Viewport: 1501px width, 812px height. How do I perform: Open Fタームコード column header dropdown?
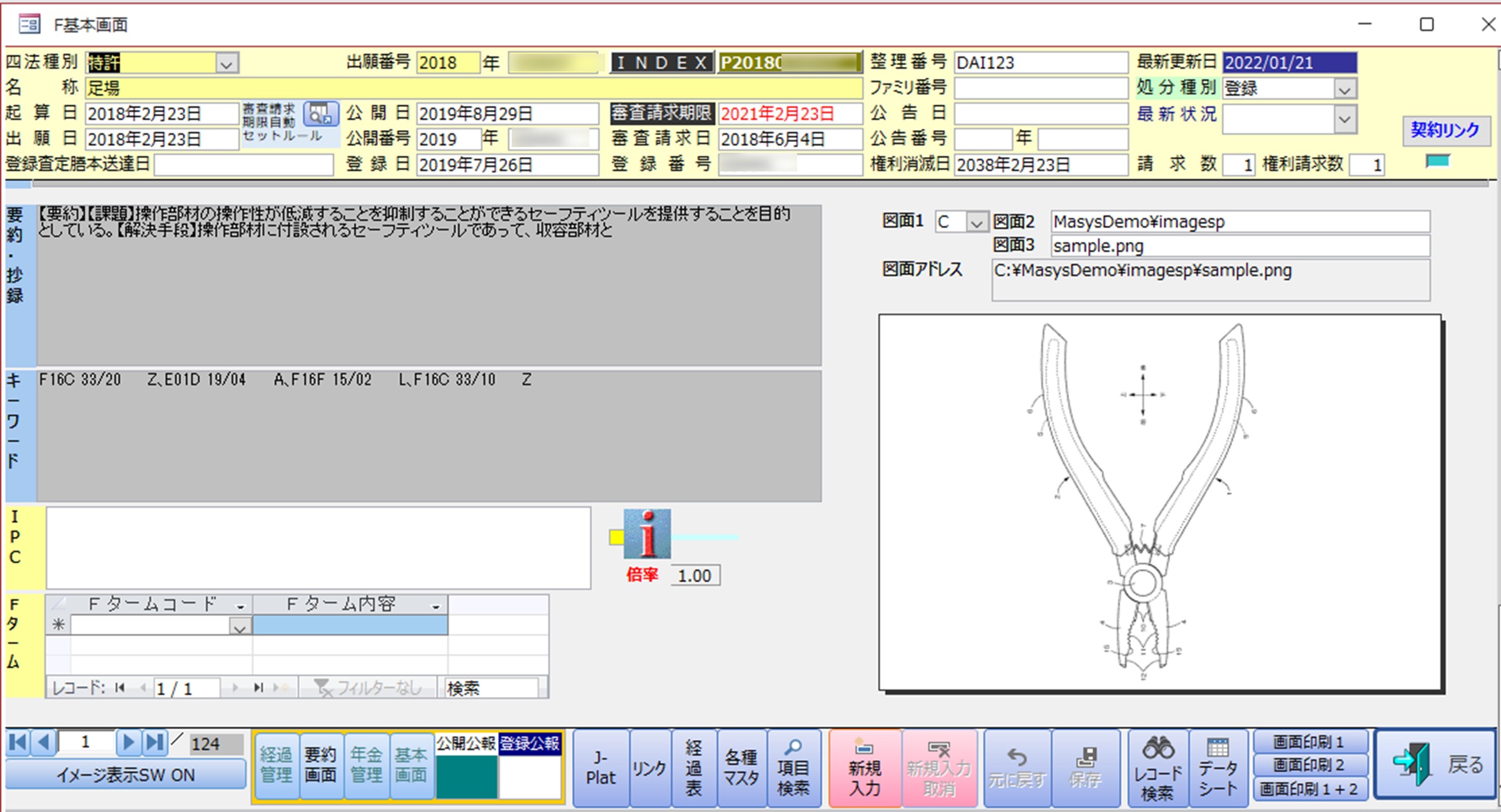point(240,606)
